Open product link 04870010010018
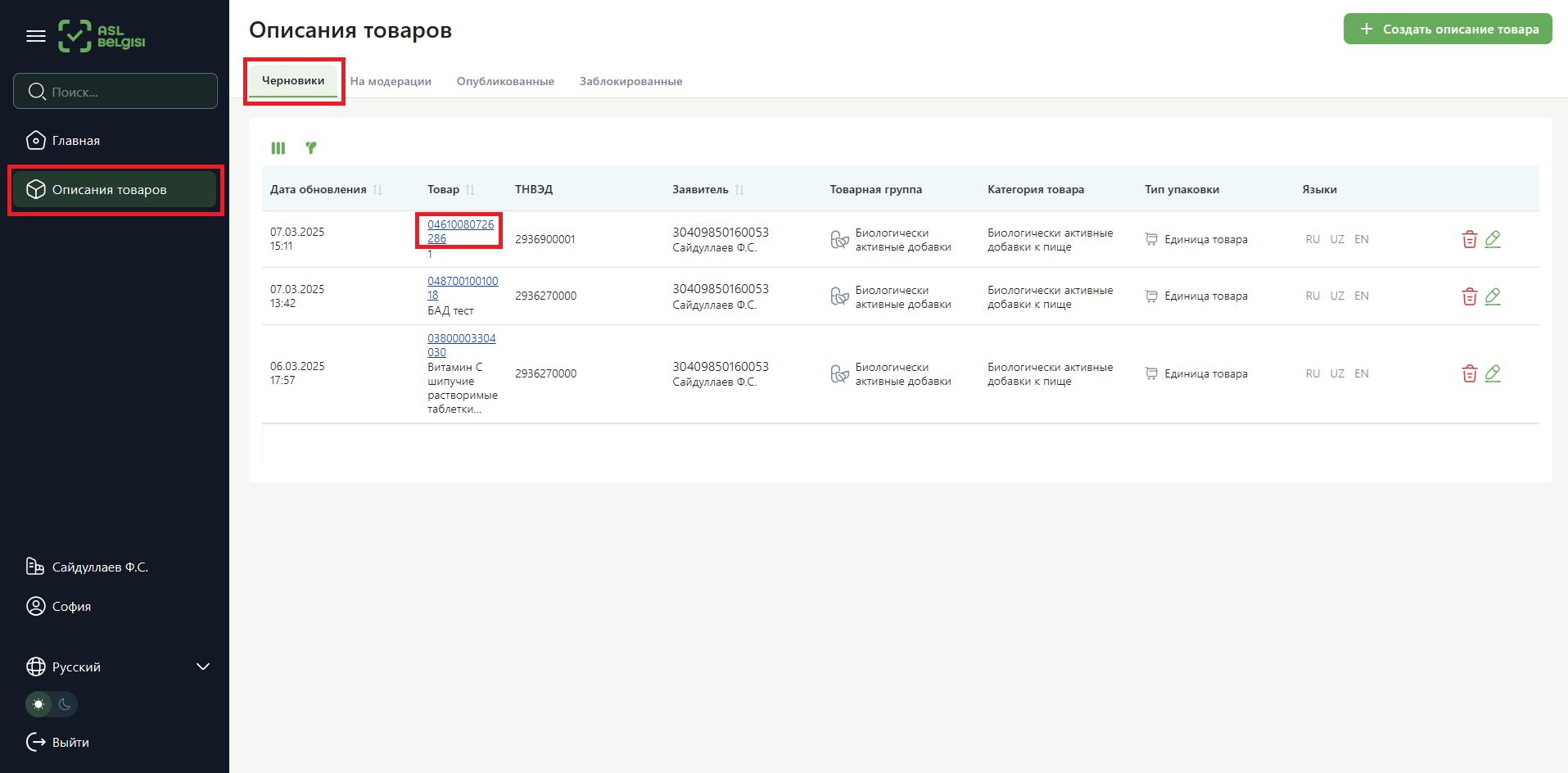 pos(463,287)
